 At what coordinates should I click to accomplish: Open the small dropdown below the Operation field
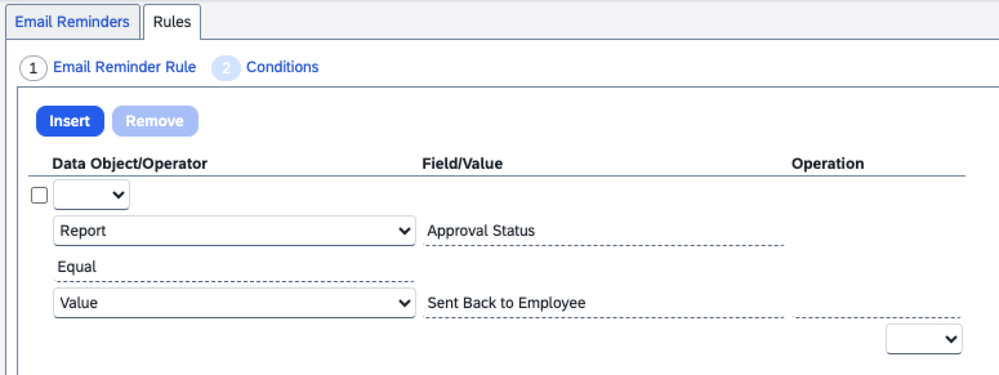coord(924,339)
